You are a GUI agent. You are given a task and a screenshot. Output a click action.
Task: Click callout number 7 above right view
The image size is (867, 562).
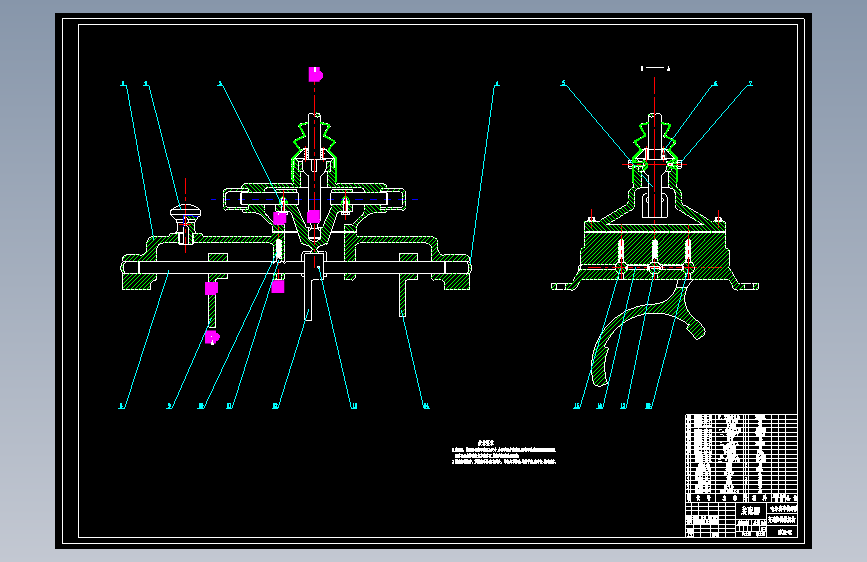tap(750, 84)
